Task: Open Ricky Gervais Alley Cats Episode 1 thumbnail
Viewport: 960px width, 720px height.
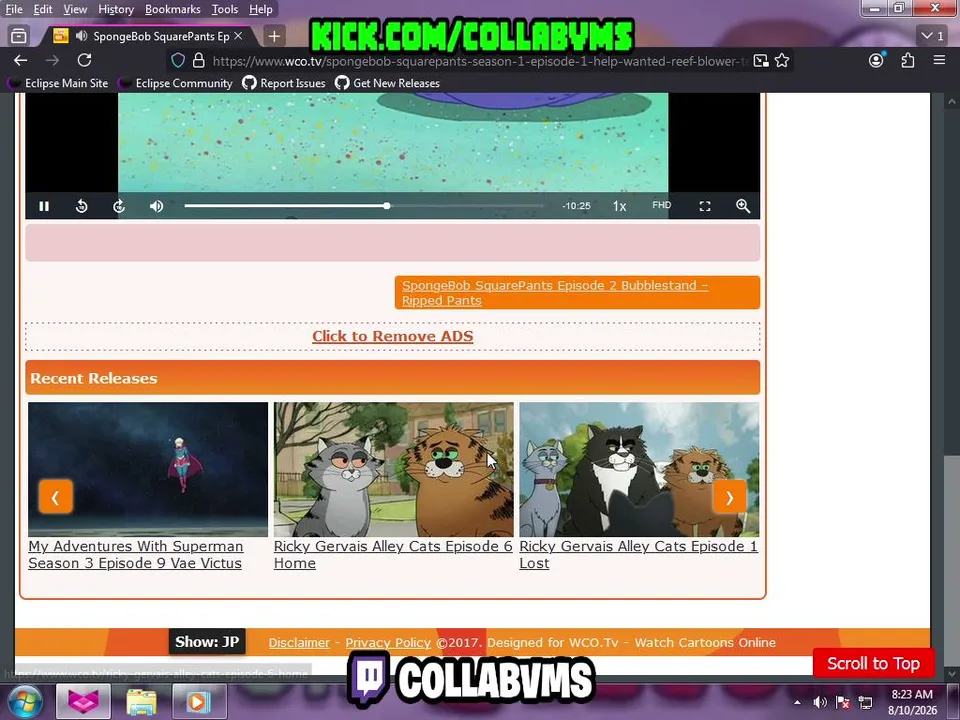Action: click(x=639, y=469)
